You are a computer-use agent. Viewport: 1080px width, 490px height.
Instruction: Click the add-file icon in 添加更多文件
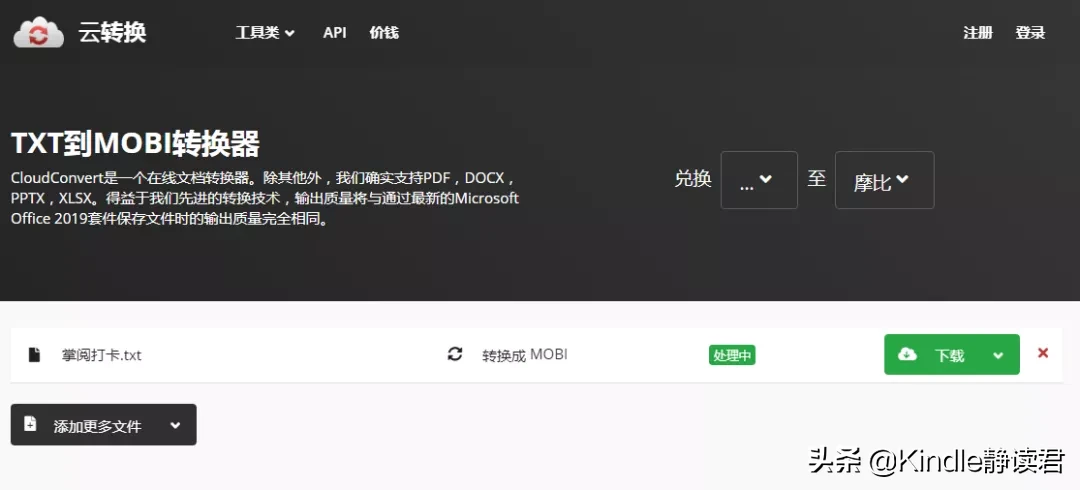(x=30, y=424)
